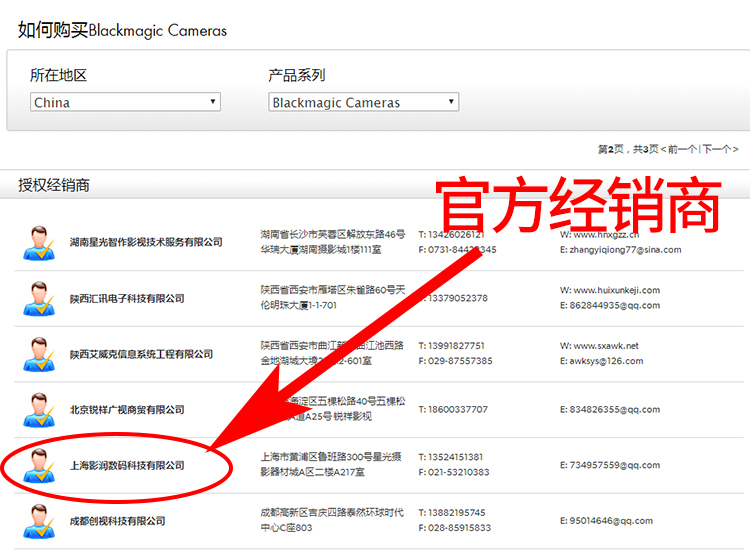This screenshot has width=750, height=554.
Task: Click avatar icon of 成都创视科技有限公司
Action: [39, 521]
